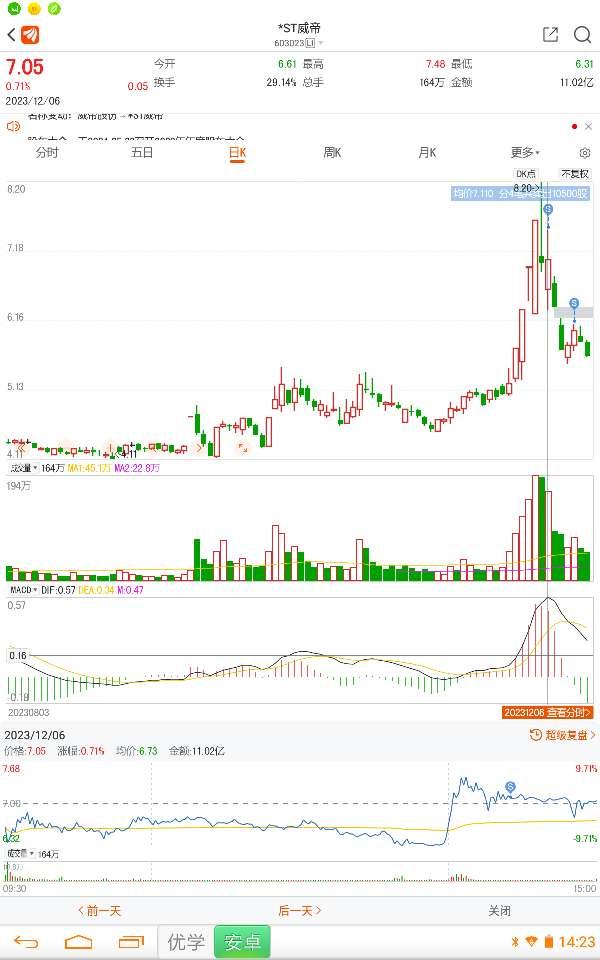Tap the Android recent apps icon
The width and height of the screenshot is (600, 960).
132,942
